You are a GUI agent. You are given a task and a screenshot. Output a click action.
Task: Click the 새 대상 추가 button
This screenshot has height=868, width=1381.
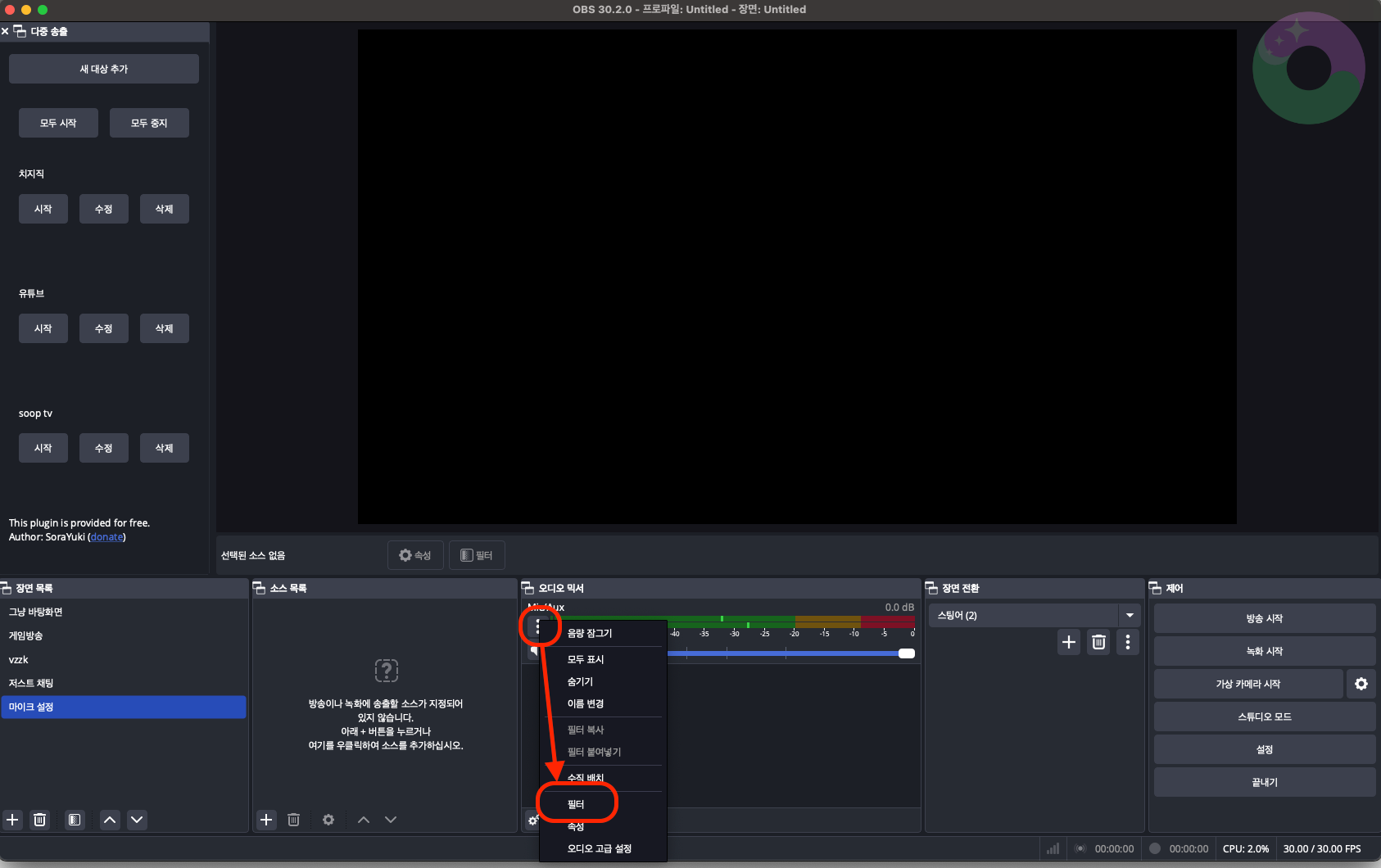tap(104, 69)
